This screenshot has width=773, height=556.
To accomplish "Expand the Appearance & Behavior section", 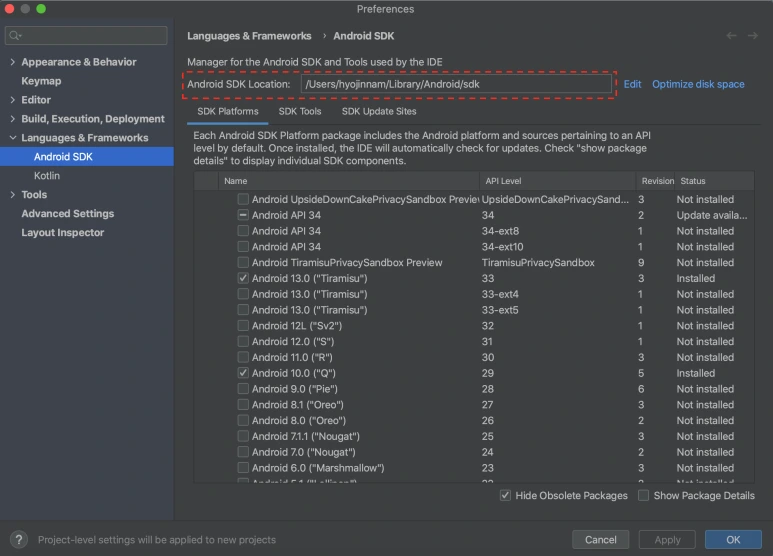I will point(12,62).
